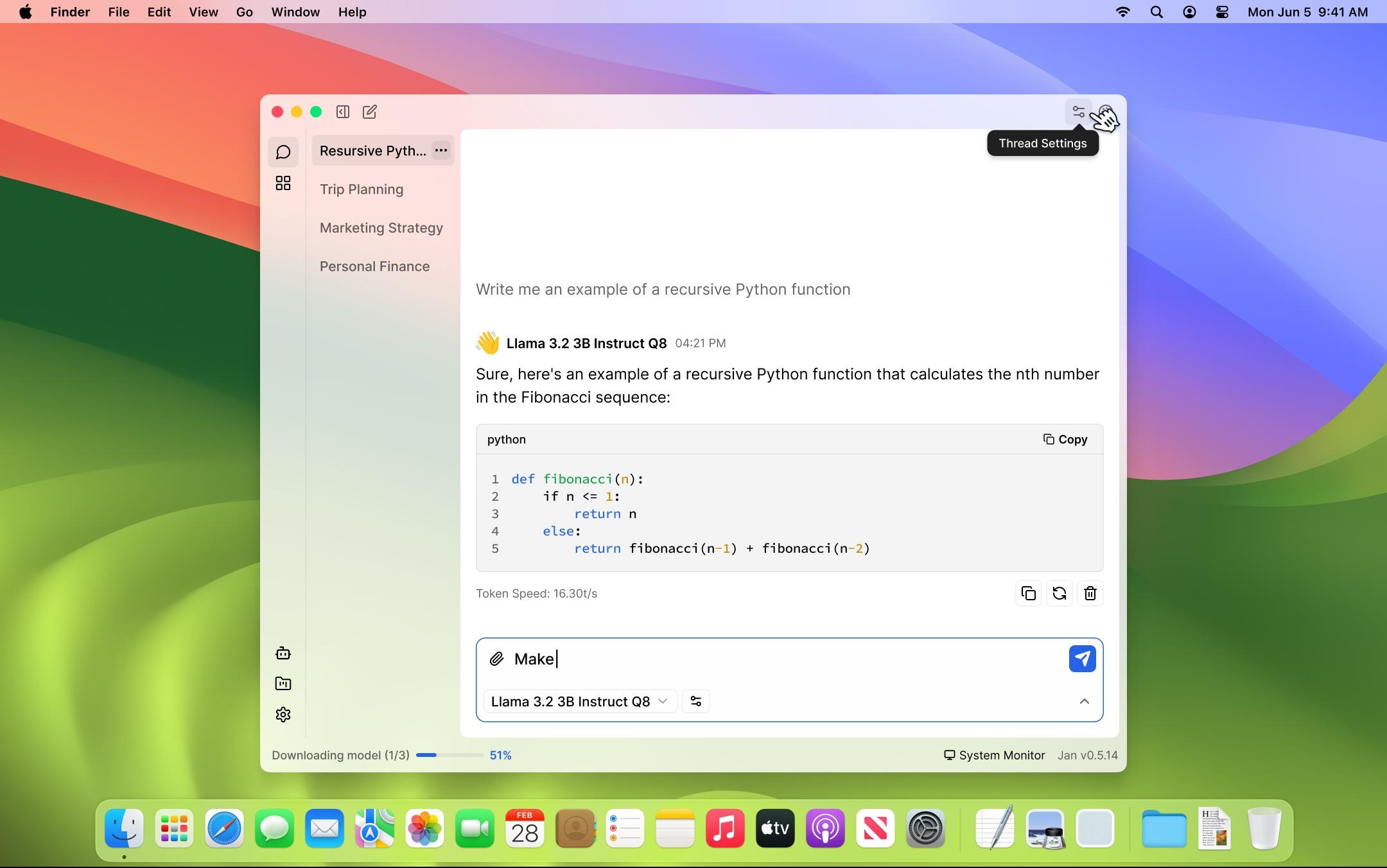
Task: Open the user account icon in menu bar
Action: [x=1189, y=12]
